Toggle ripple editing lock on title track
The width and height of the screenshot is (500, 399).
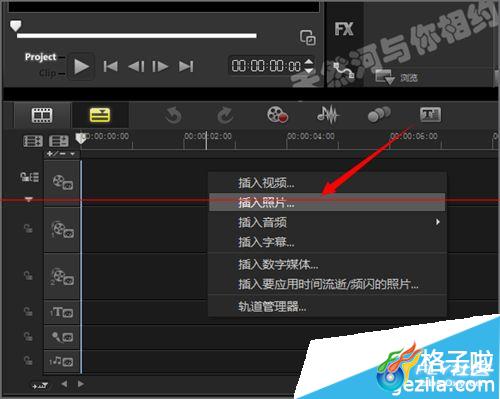[28, 312]
